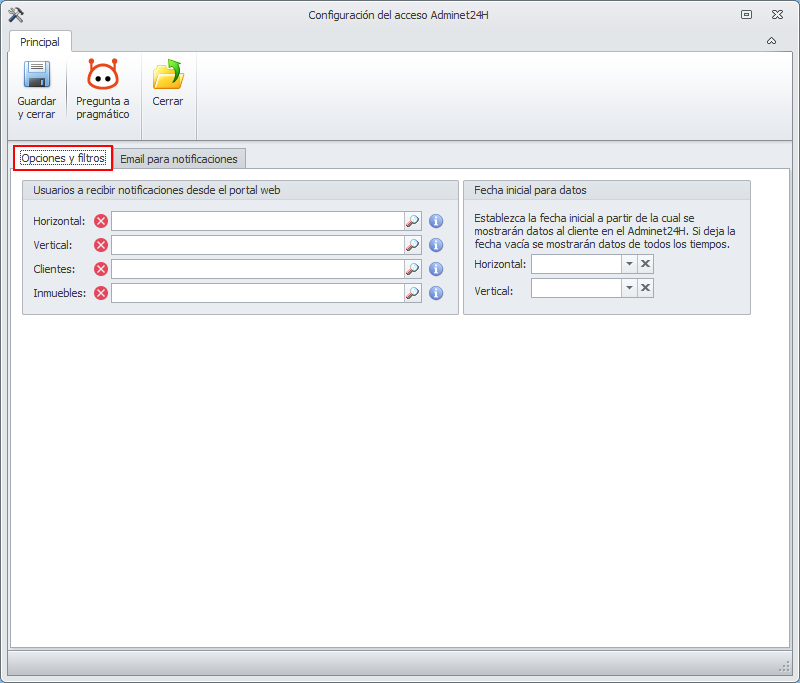800x683 pixels.
Task: Open the Horizontal date dropdown
Action: point(629,264)
